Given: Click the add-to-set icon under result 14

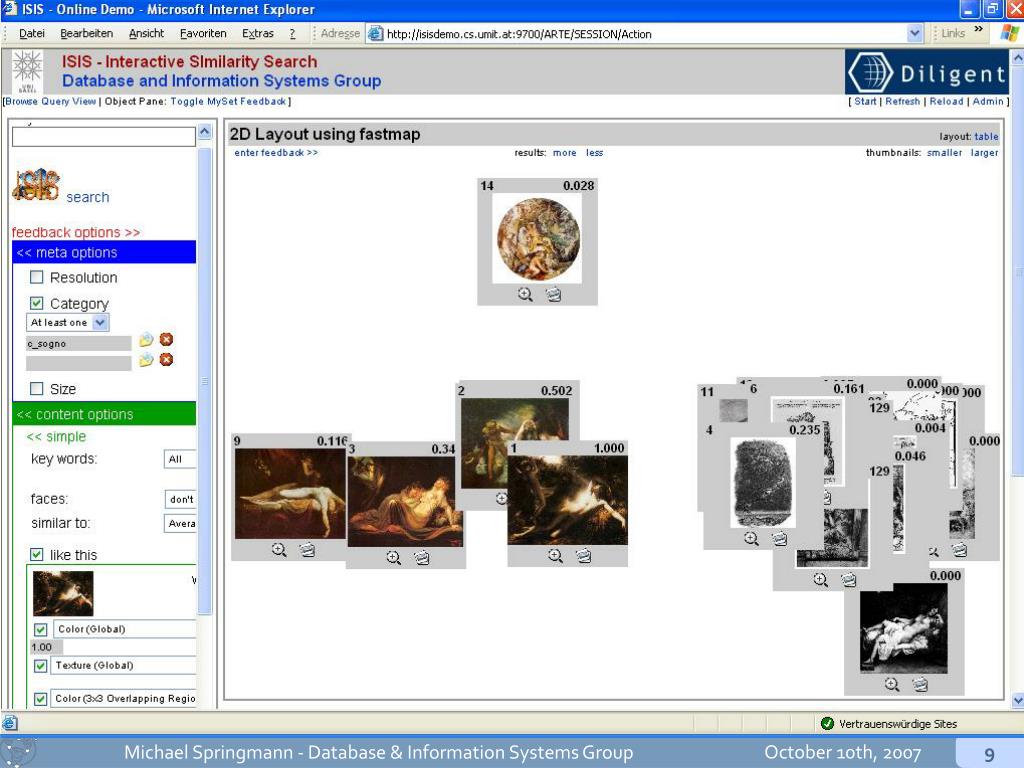Looking at the screenshot, I should [553, 294].
